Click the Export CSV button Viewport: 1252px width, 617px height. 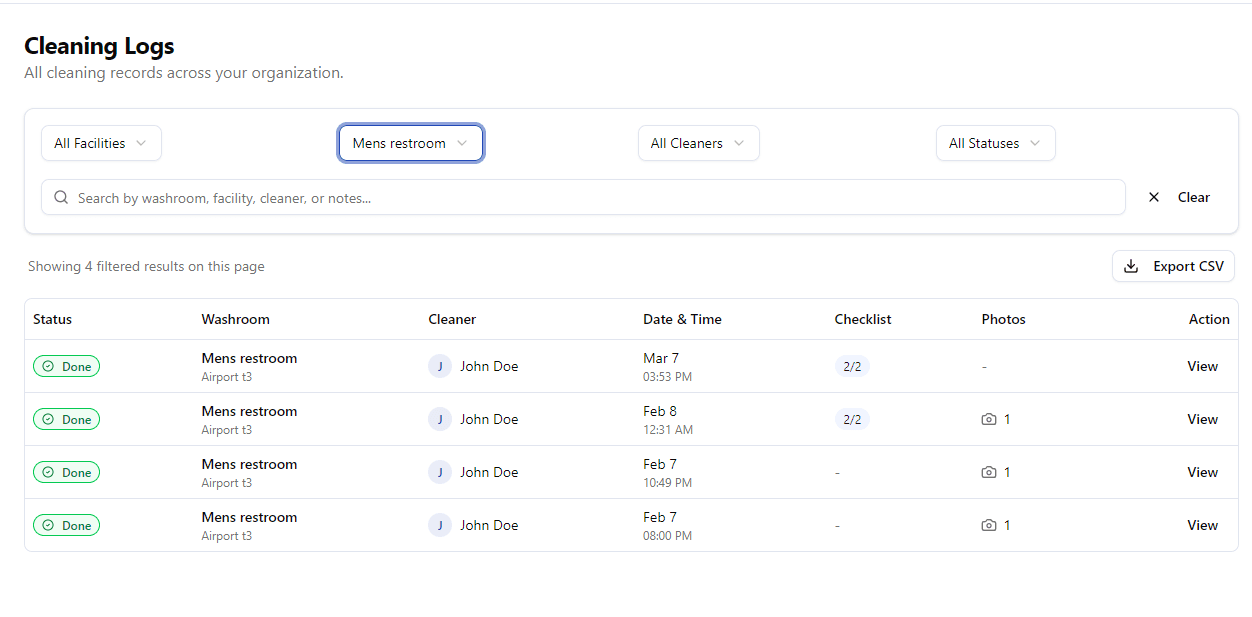pyautogui.click(x=1173, y=266)
